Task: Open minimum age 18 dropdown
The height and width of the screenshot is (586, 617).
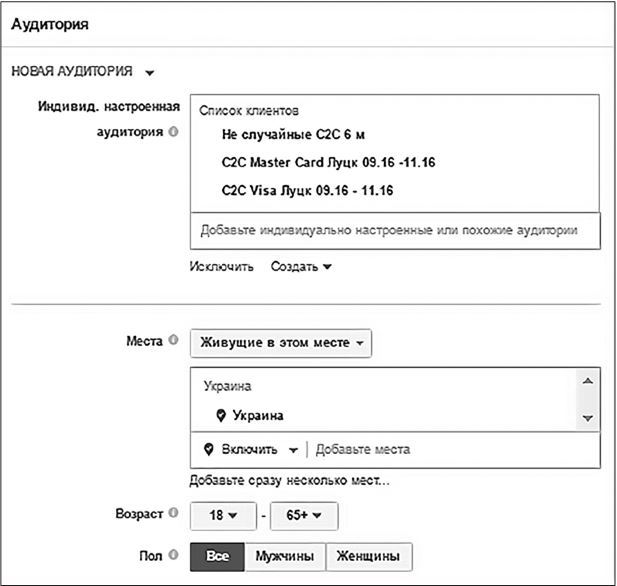Action: click(223, 516)
